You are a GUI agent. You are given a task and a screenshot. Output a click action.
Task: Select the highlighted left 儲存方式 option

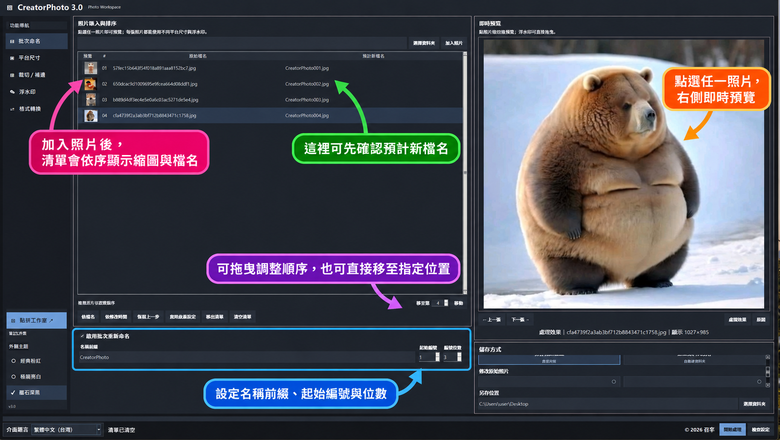[549, 360]
